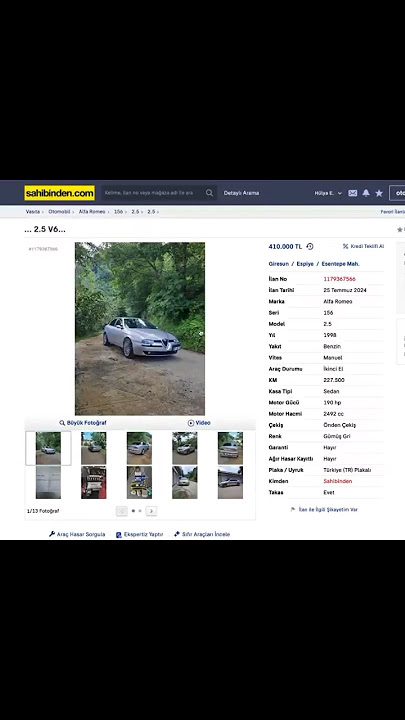Image resolution: width=405 pixels, height=720 pixels.
Task: Click the Büyük Fotoğraf magnifier icon
Action: coord(62,423)
